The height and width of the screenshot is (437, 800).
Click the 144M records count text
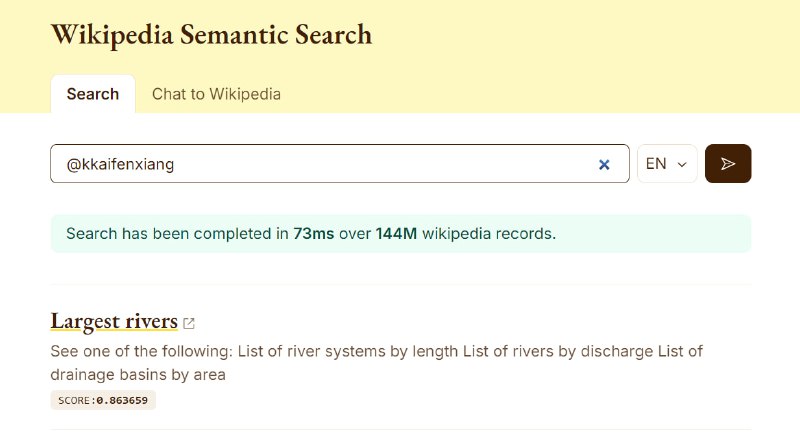point(396,234)
